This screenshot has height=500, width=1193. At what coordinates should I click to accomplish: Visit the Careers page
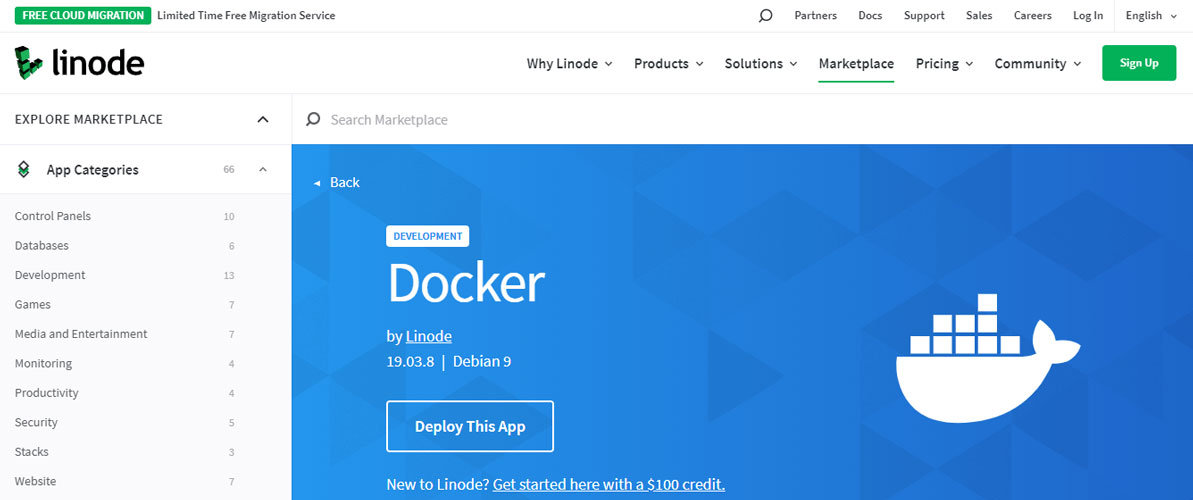[1032, 15]
